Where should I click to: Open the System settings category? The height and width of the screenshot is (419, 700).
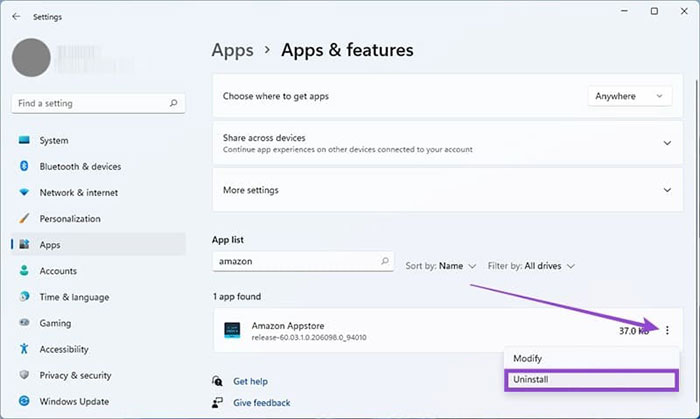tap(54, 141)
